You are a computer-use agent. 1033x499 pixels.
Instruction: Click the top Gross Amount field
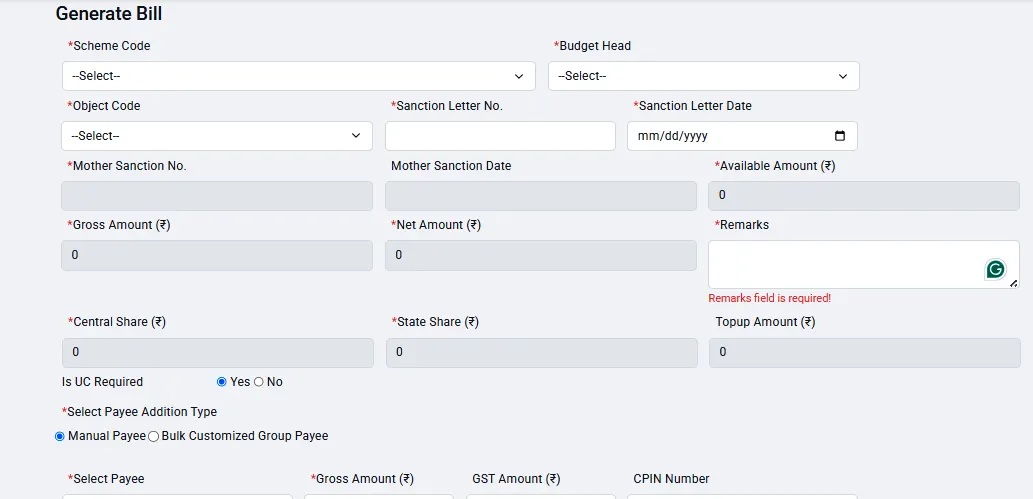tap(217, 255)
